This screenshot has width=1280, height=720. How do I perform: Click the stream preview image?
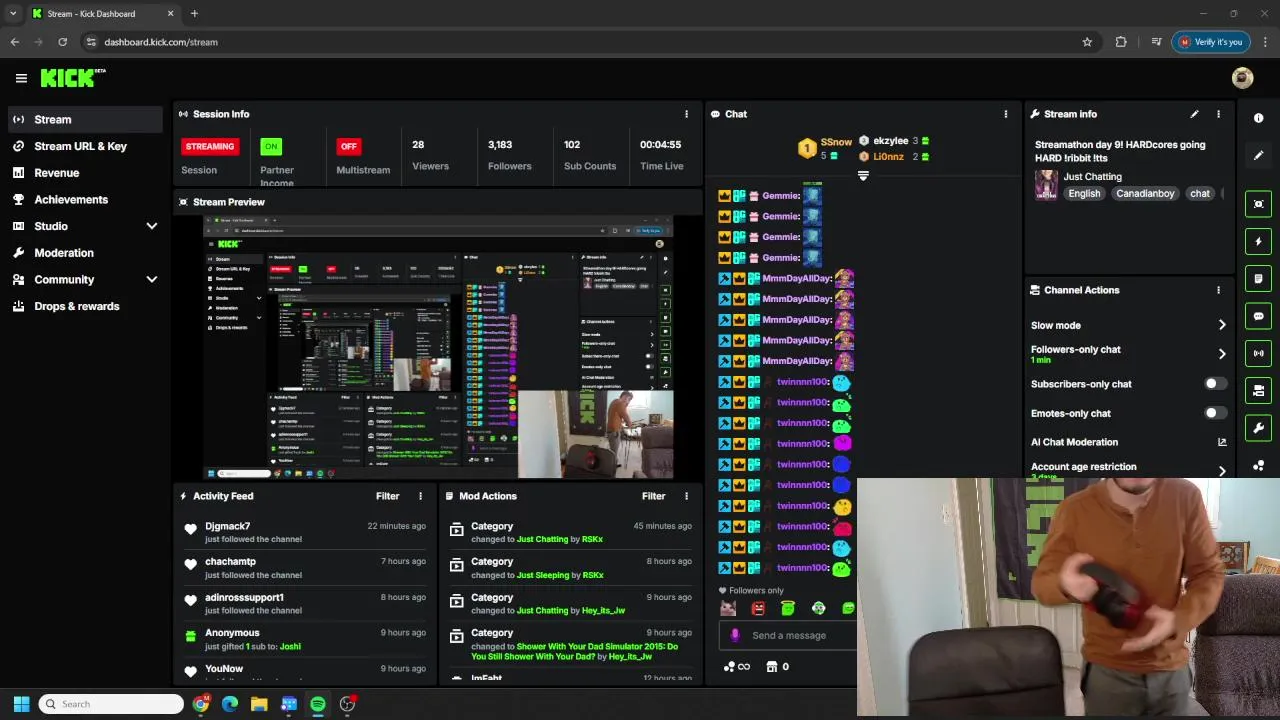[x=438, y=347]
